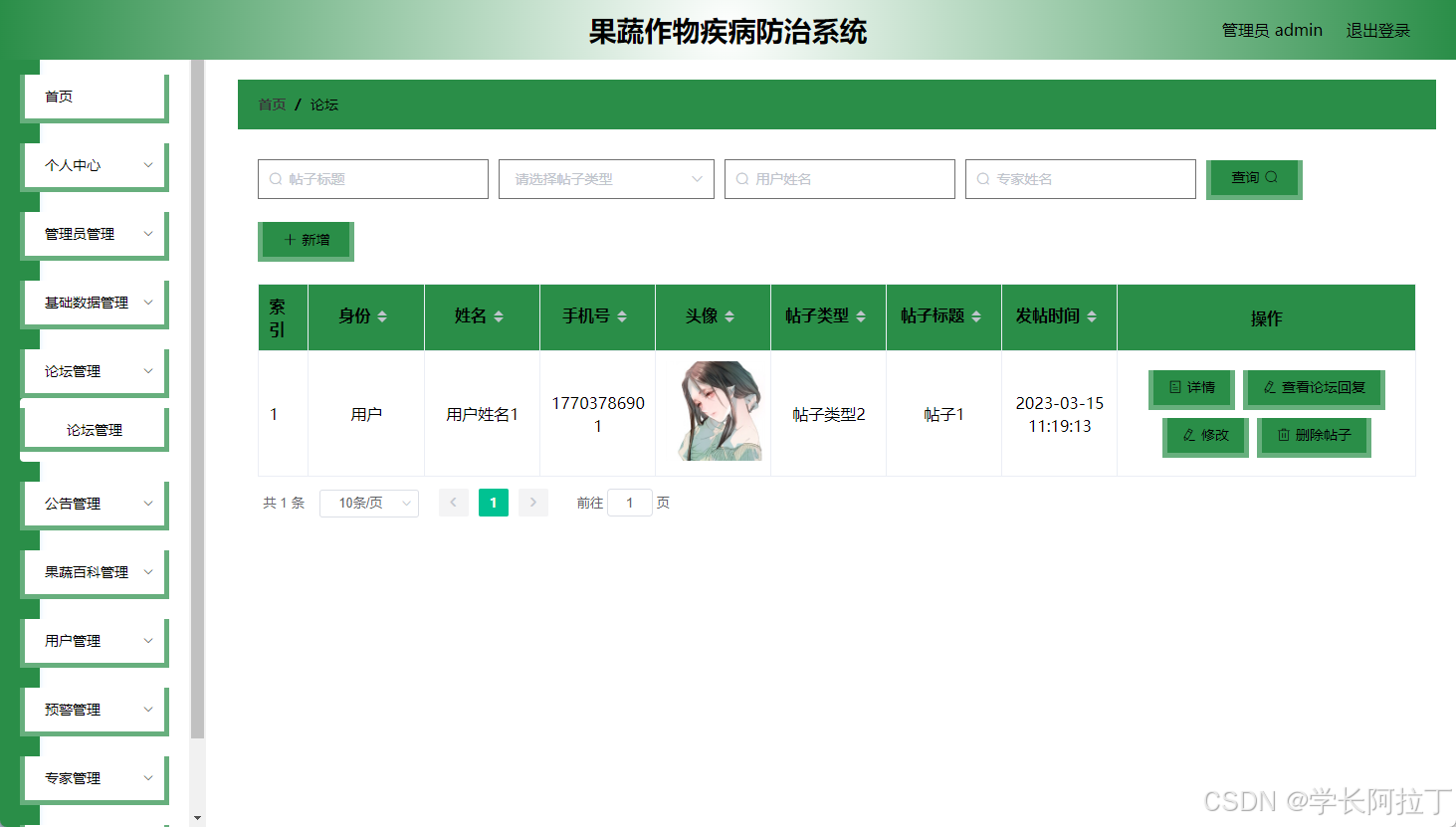The image size is (1456, 827).
Task: Open the 用户管理 sidebar menu
Action: (94, 640)
